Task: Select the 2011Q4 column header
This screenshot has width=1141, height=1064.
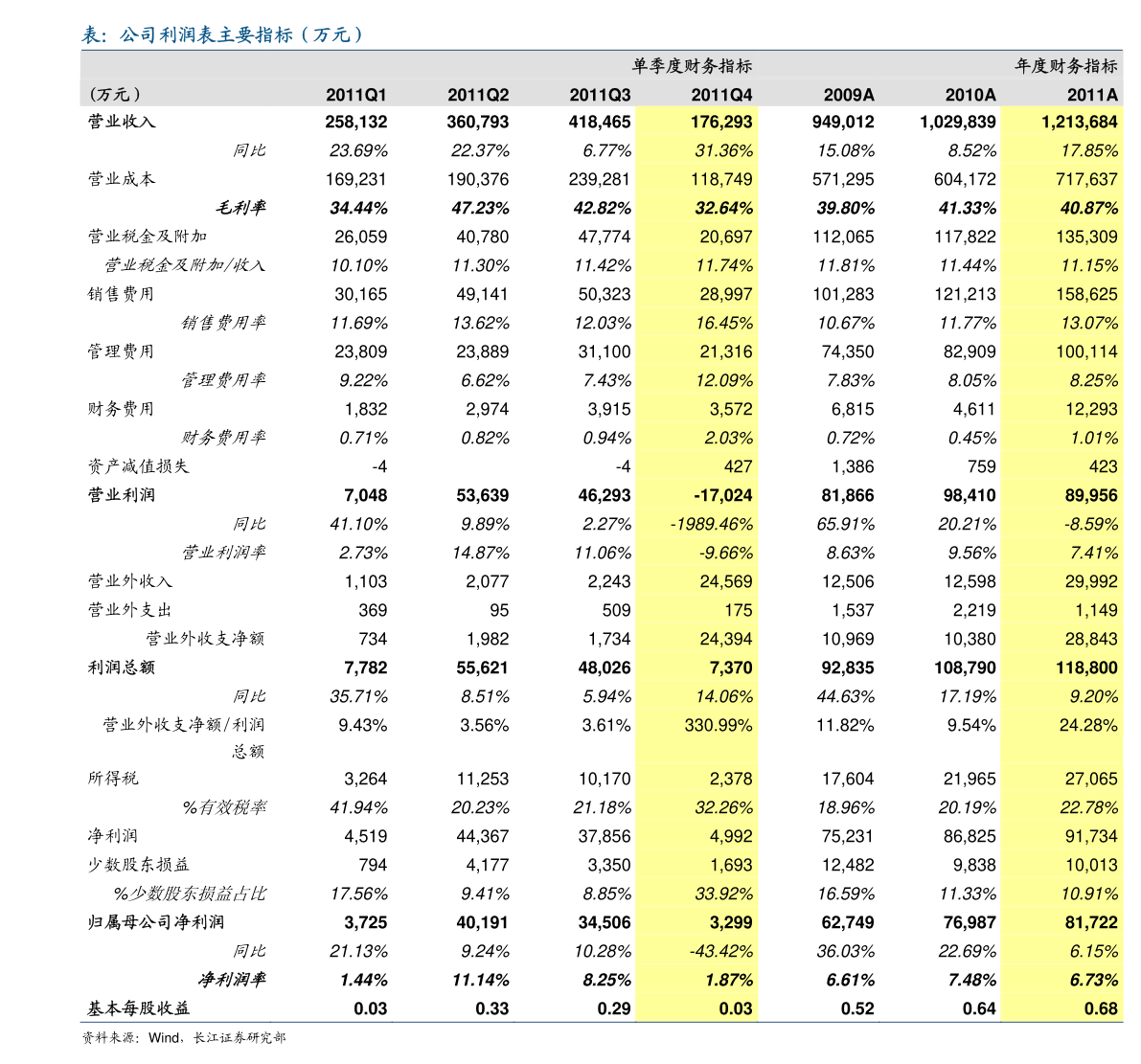Action: 721,95
